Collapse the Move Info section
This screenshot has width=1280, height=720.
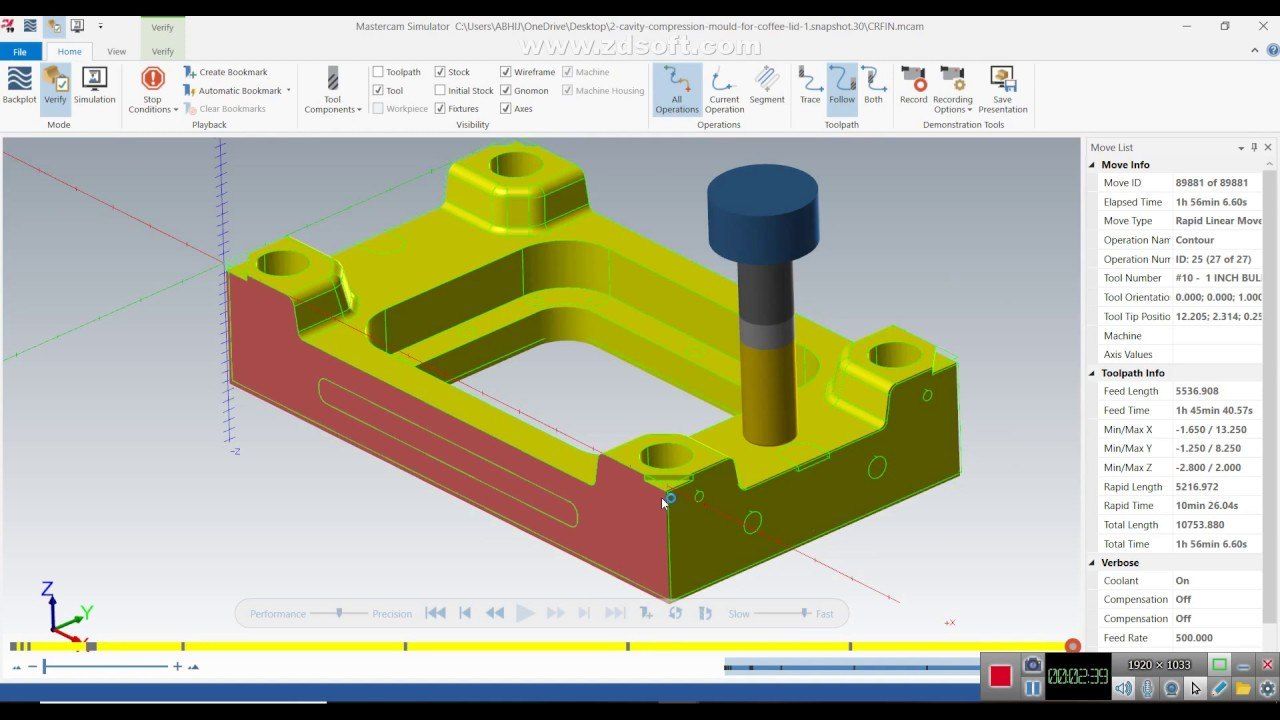coord(1093,165)
